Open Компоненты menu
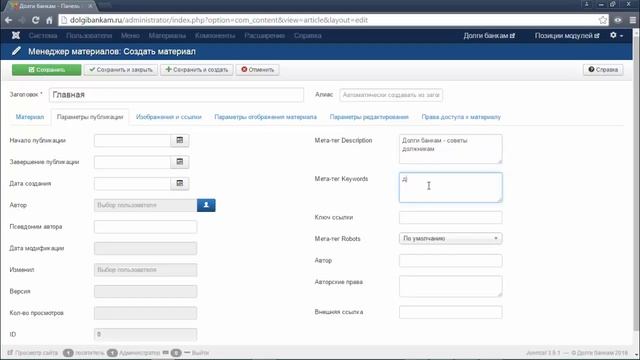Image resolution: width=640 pixels, height=360 pixels. (215, 36)
